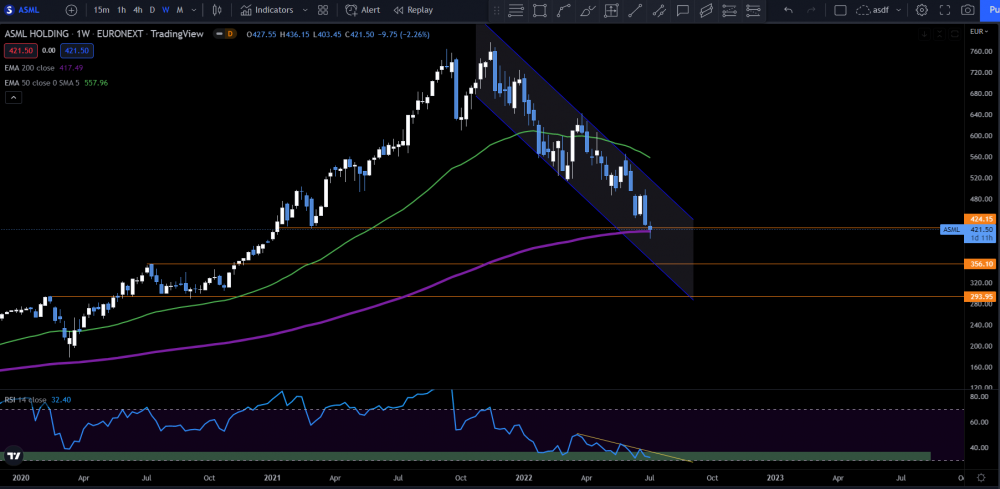Click the ASML symbol search
1000x489 pixels.
point(28,10)
